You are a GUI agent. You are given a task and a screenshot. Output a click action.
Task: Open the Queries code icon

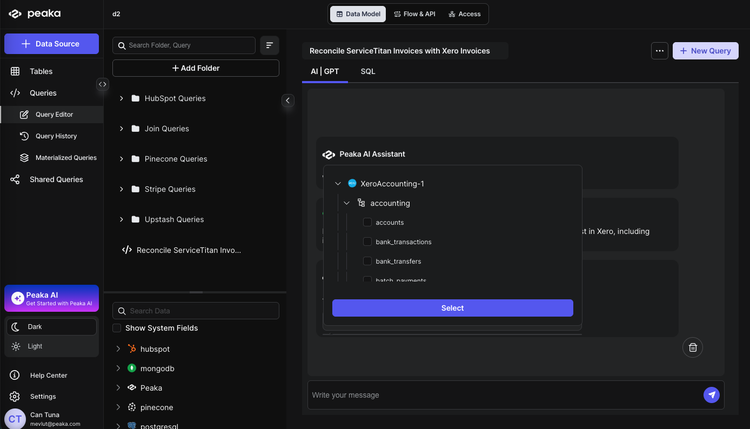tap(15, 93)
